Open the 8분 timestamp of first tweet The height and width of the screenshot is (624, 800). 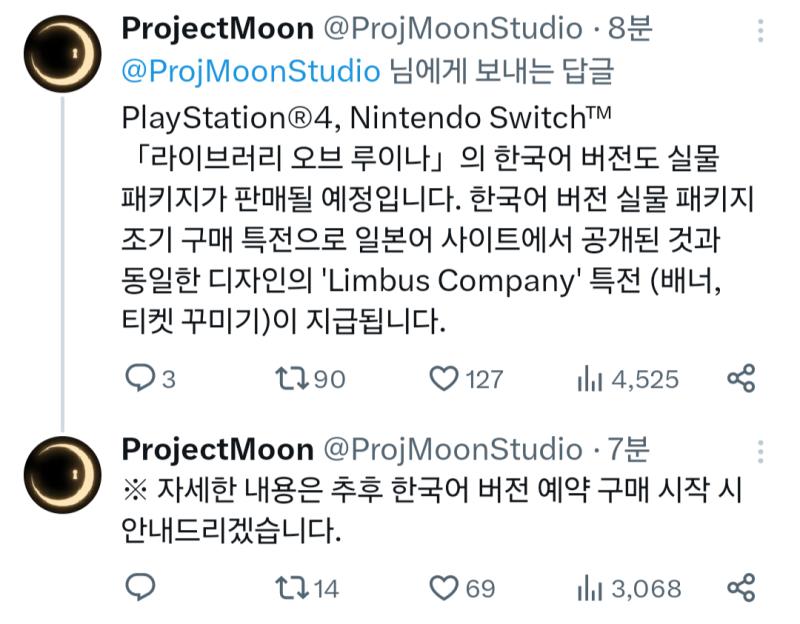pyautogui.click(x=630, y=28)
